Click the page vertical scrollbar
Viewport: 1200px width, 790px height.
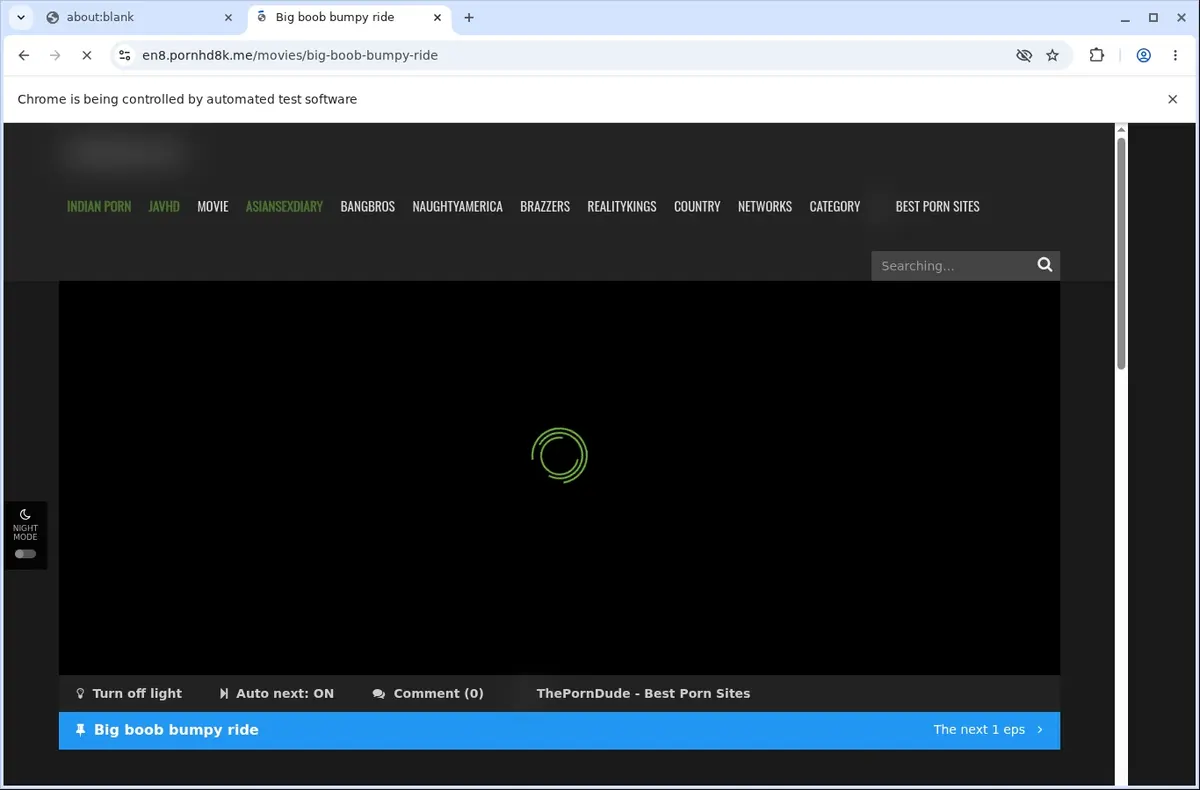click(x=1121, y=254)
